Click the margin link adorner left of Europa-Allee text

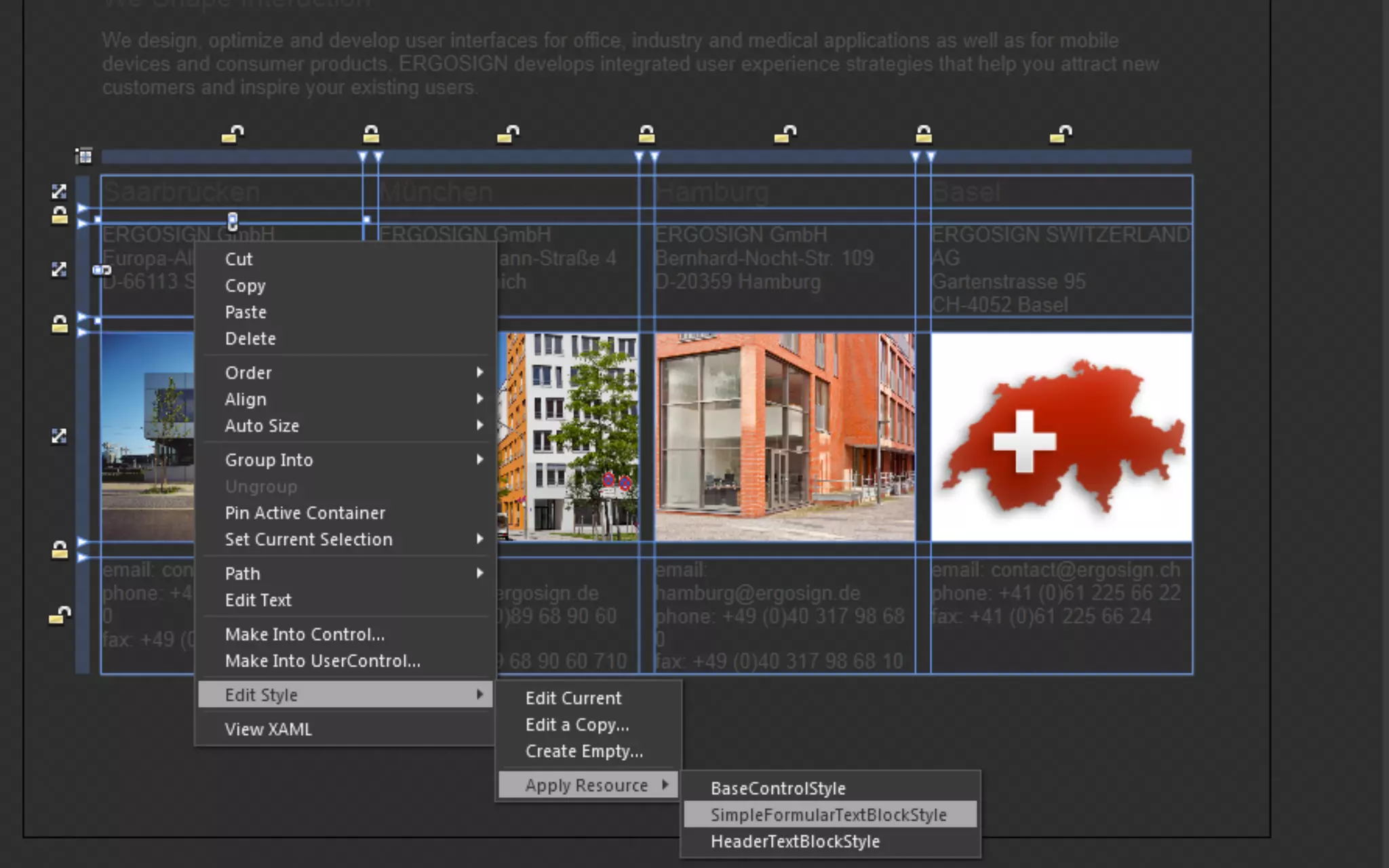[x=102, y=270]
